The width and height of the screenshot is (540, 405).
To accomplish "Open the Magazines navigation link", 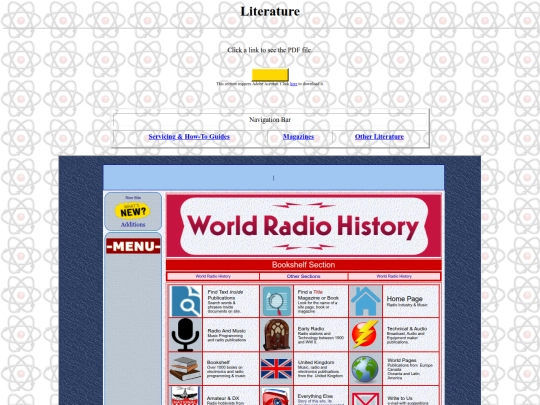I will [x=298, y=137].
